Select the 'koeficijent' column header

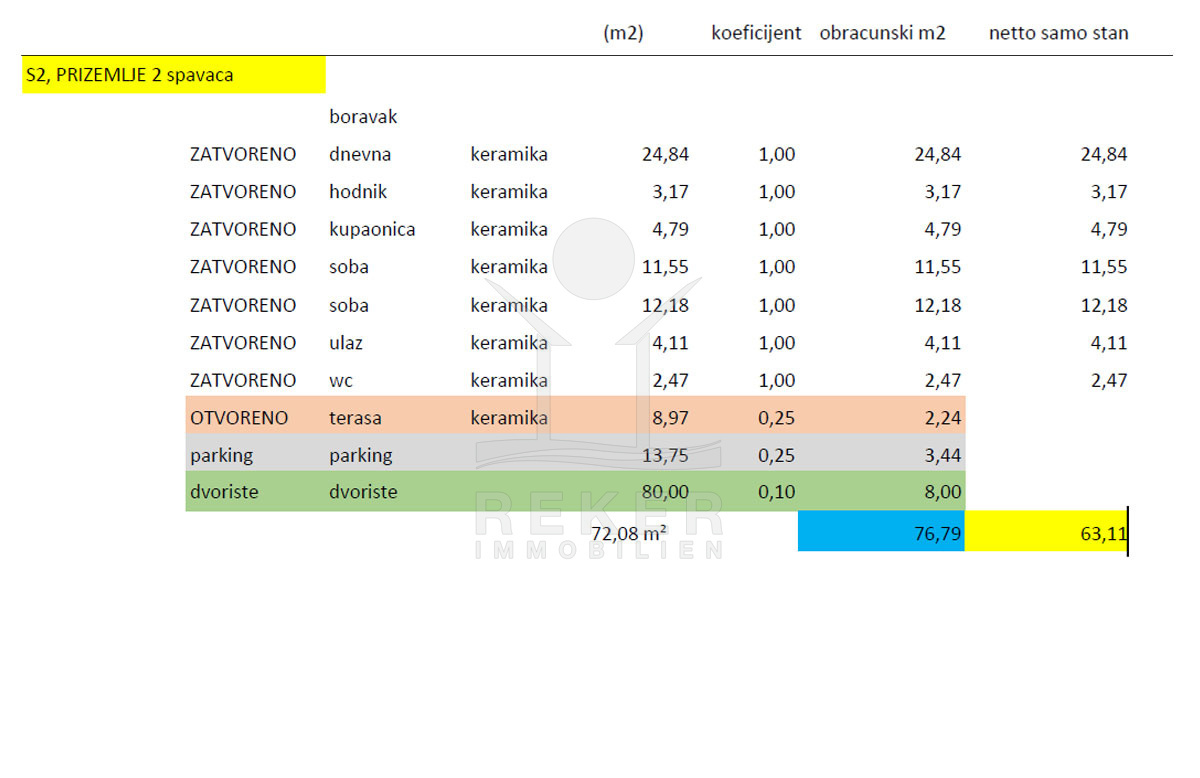(x=756, y=33)
